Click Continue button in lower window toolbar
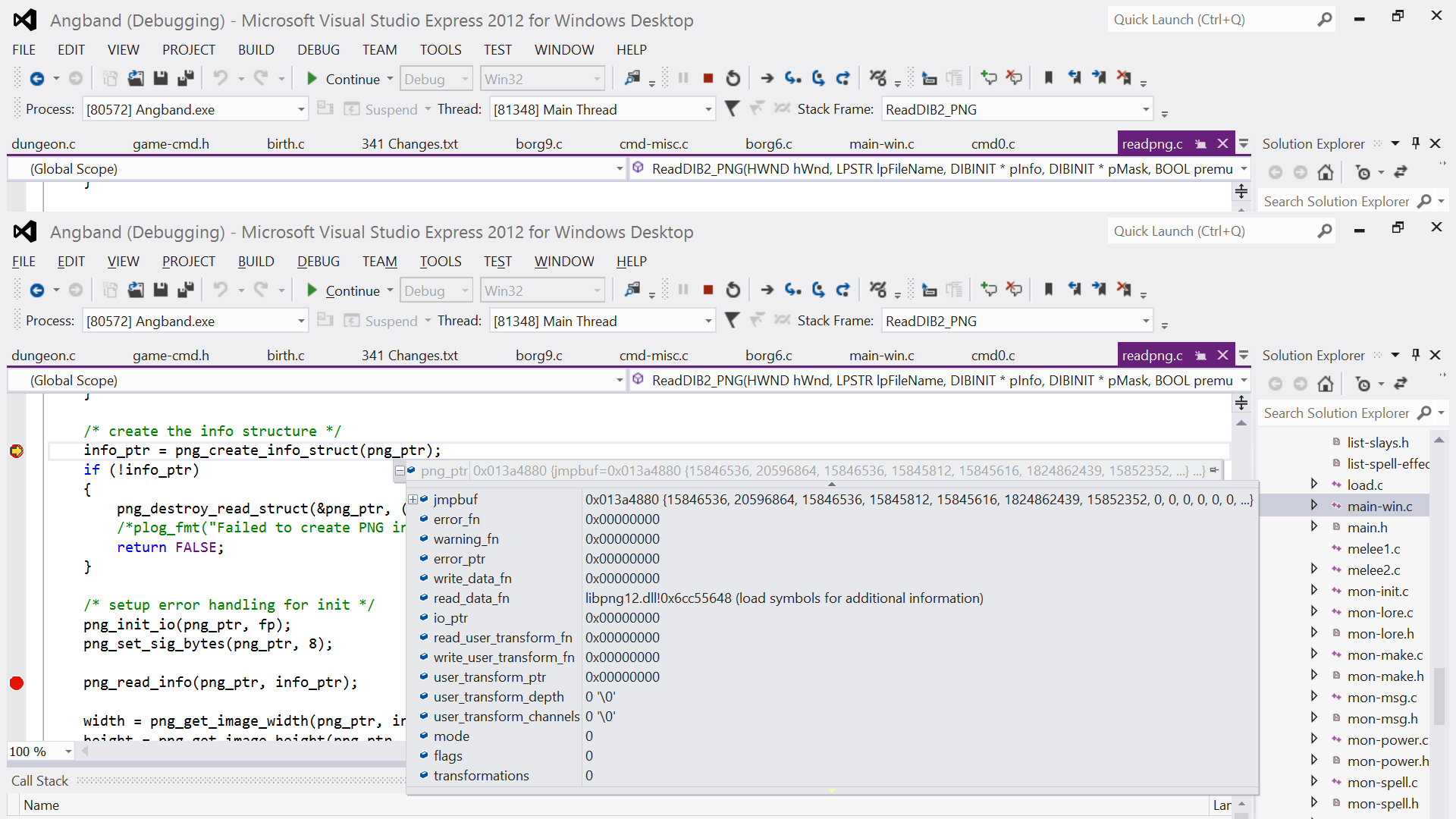1456x819 pixels. click(344, 290)
